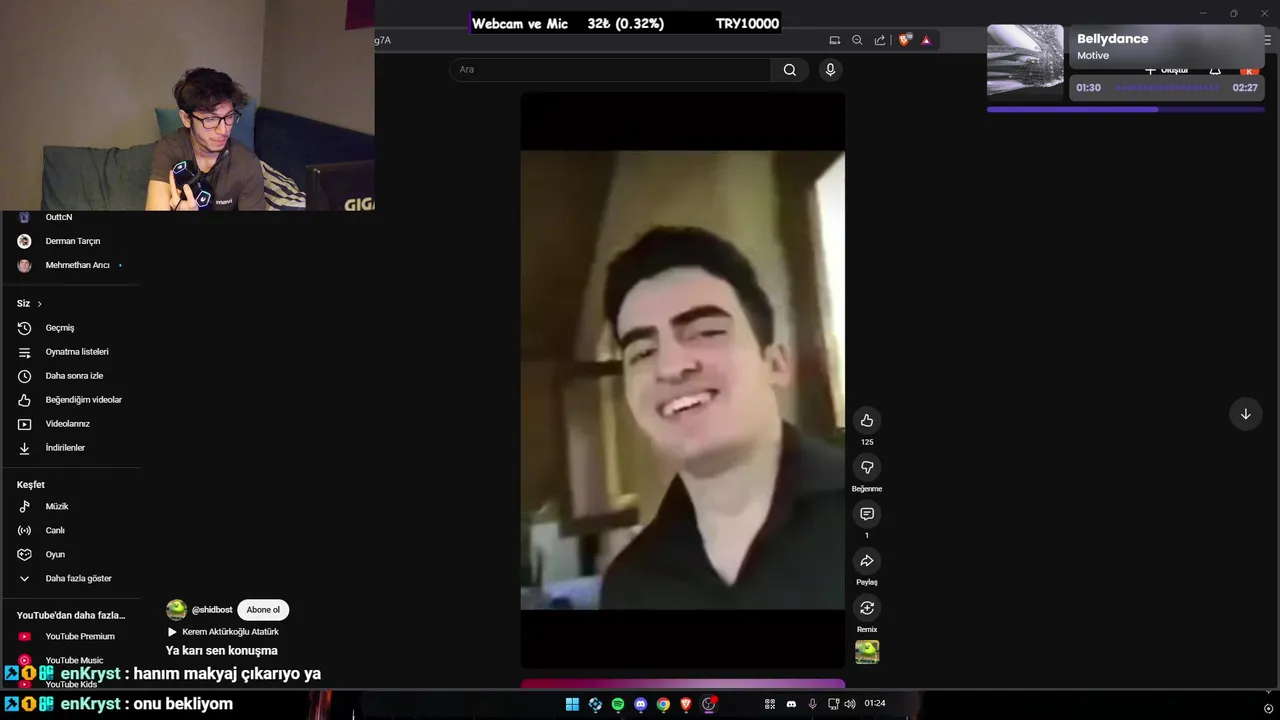The width and height of the screenshot is (1280, 720).
Task: Click the Short video player
Action: [x=683, y=380]
